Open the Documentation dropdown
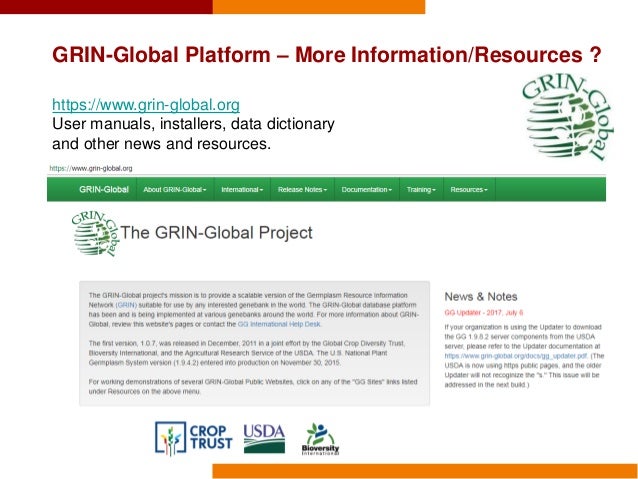 367,189
